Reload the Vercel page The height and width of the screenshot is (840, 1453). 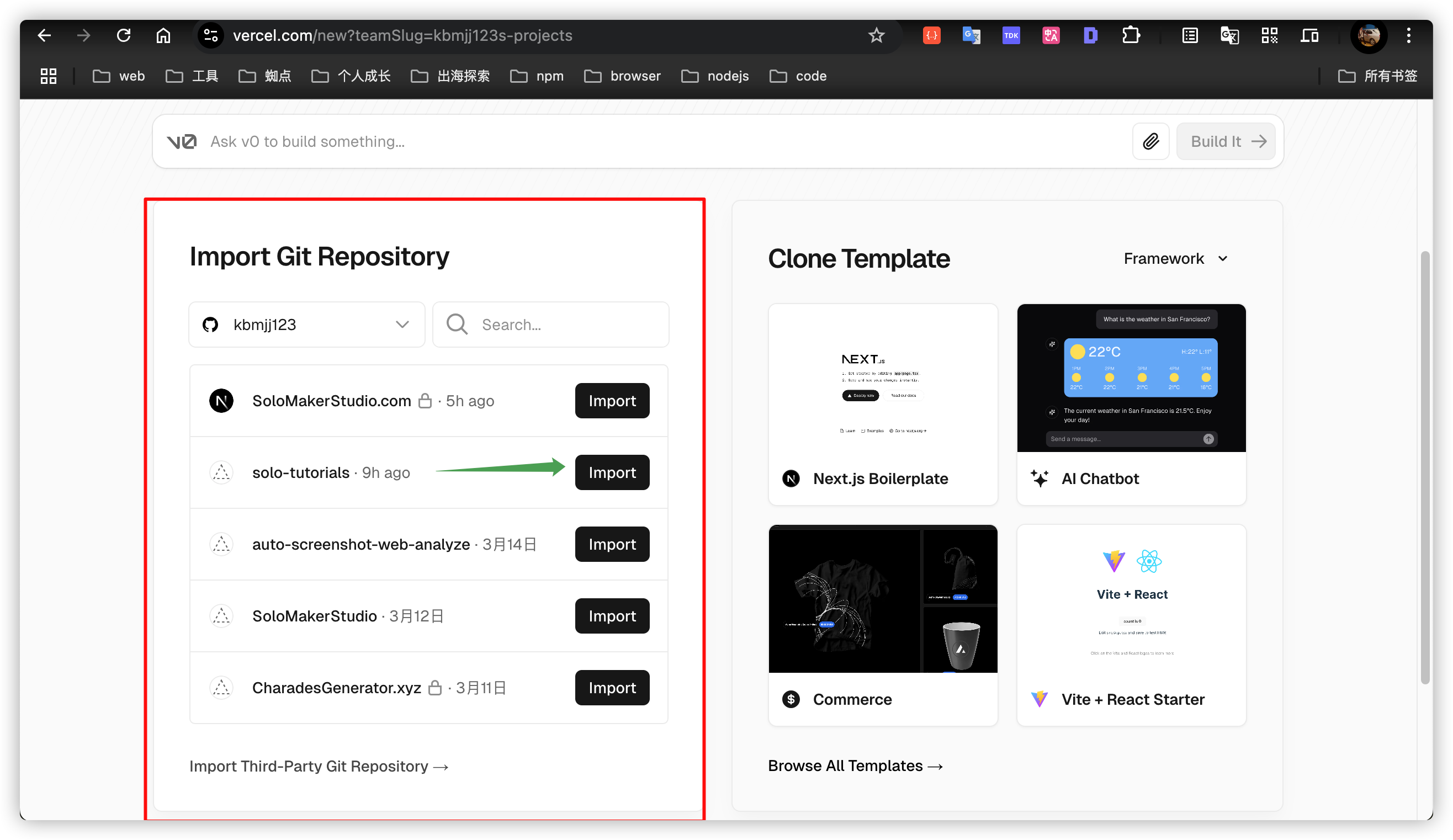[124, 36]
